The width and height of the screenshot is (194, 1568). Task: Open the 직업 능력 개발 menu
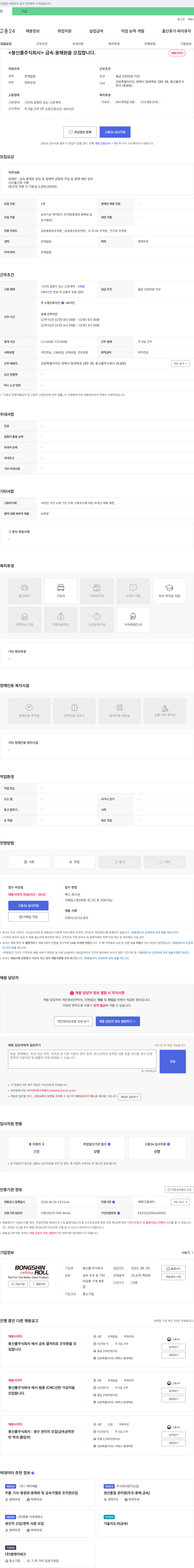tap(132, 31)
